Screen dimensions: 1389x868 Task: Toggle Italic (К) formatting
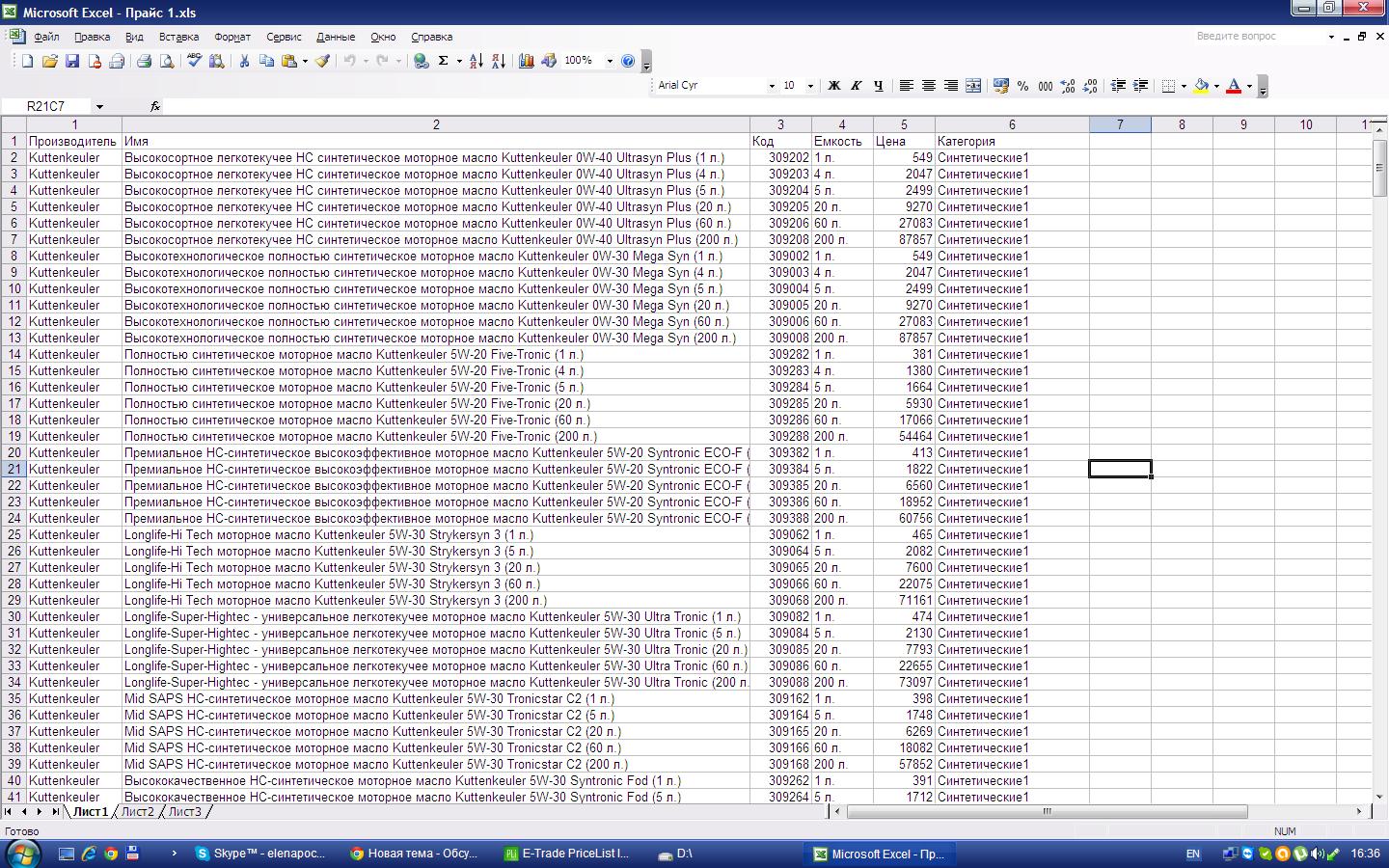coord(857,86)
